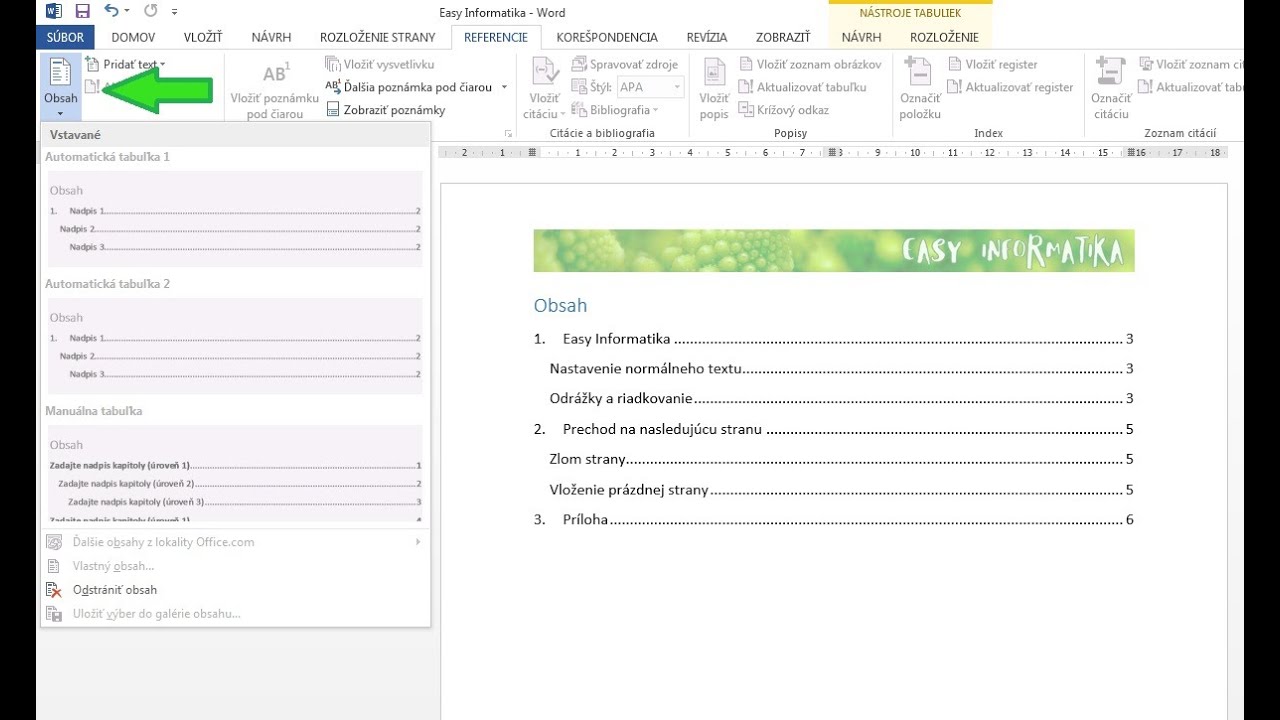1280x720 pixels.
Task: Click the 'Easy Informatika' contents entry
Action: pos(833,339)
